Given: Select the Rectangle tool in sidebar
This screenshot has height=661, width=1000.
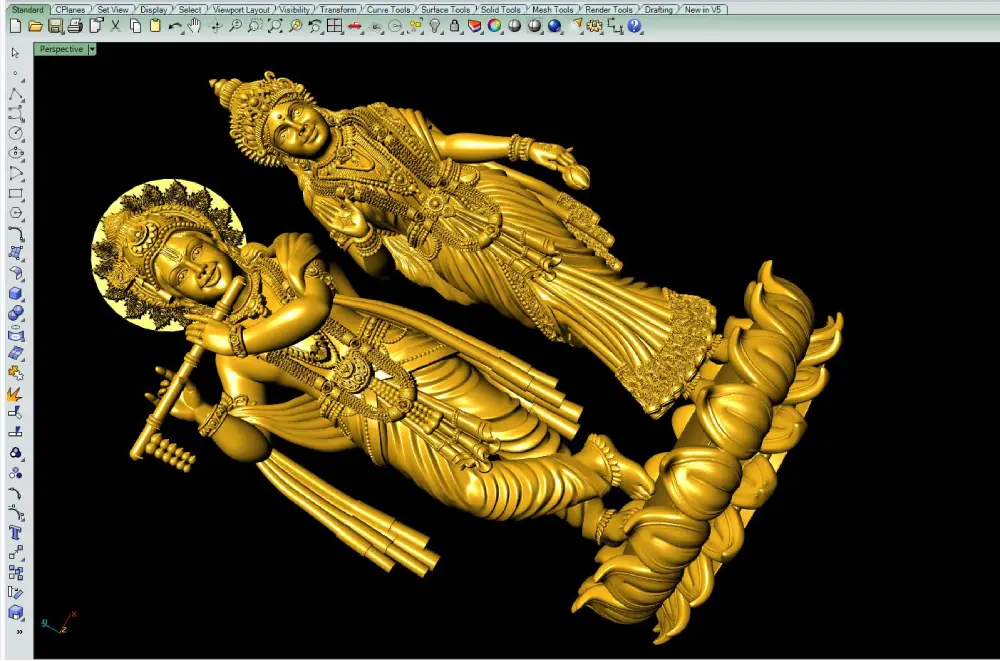Looking at the screenshot, I should click(15, 193).
